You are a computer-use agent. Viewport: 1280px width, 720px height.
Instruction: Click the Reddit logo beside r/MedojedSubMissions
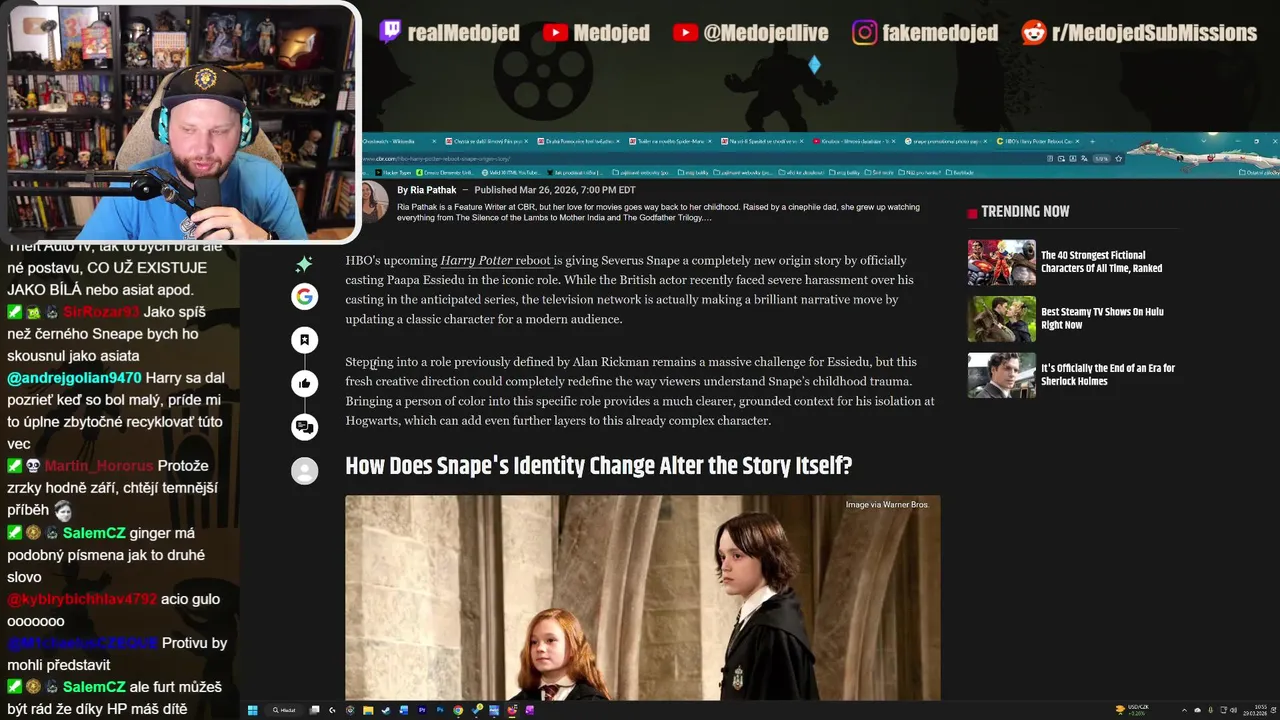(x=1034, y=33)
